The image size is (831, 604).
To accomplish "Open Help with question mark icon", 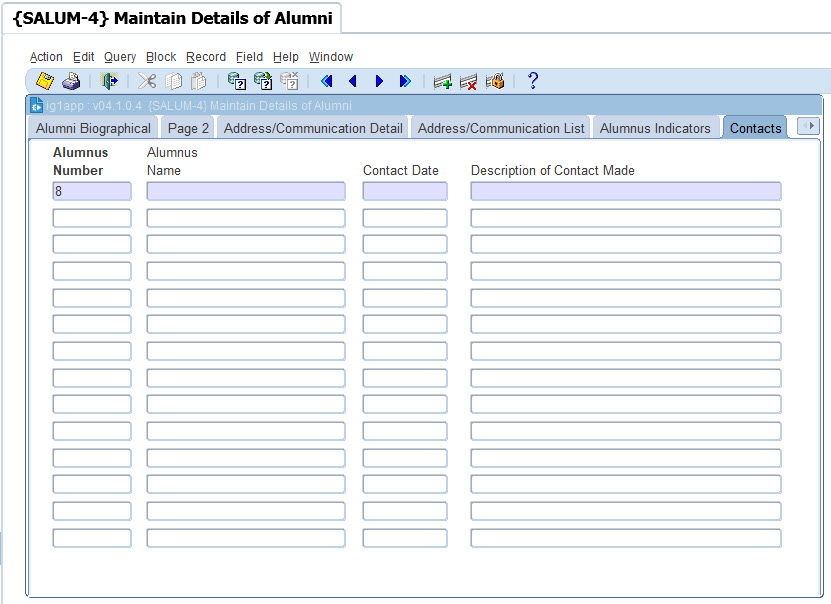I will pyautogui.click(x=533, y=81).
